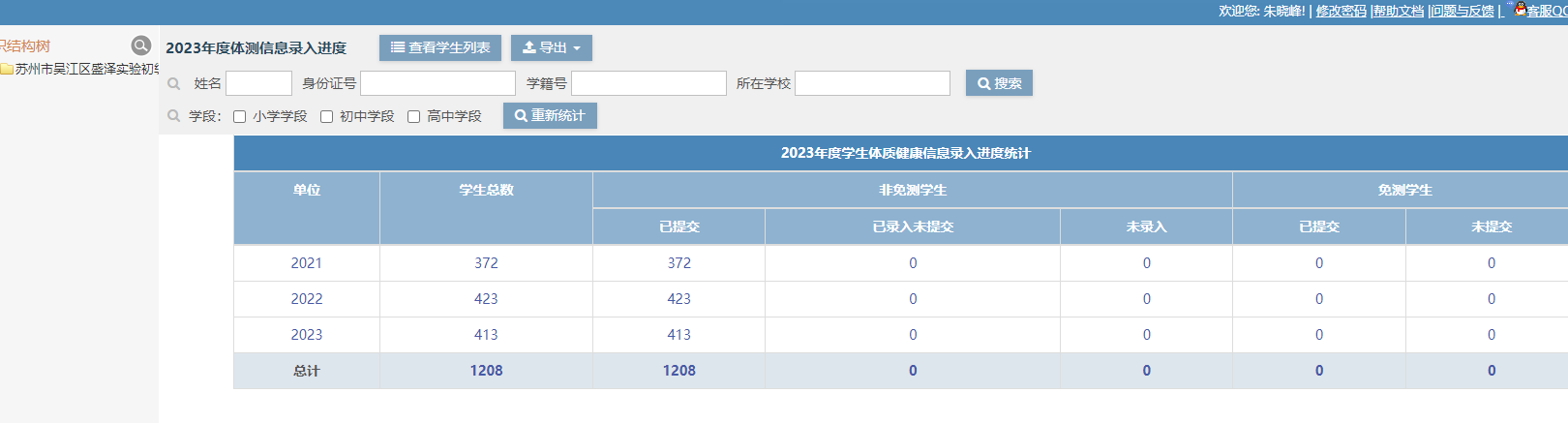The width and height of the screenshot is (1568, 423).
Task: Click the 姓名 input field
Action: pyautogui.click(x=258, y=83)
